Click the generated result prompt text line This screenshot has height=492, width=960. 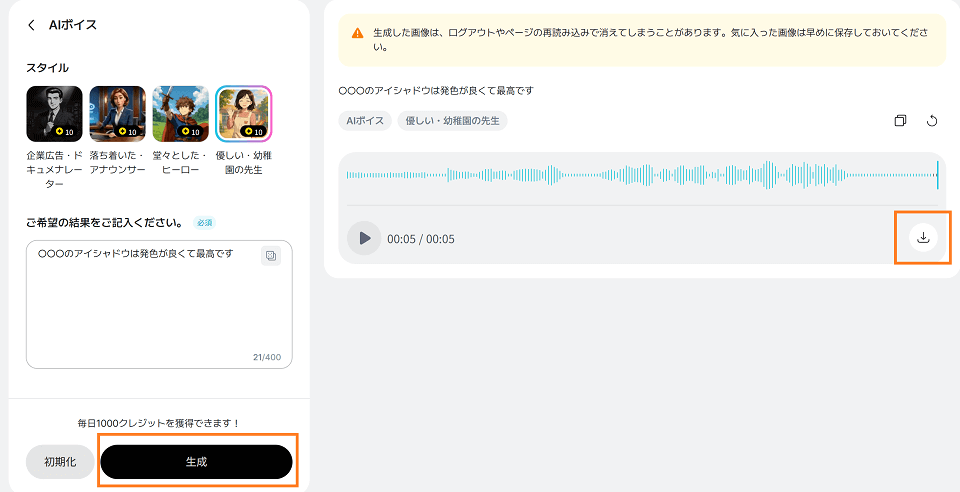[x=436, y=91]
